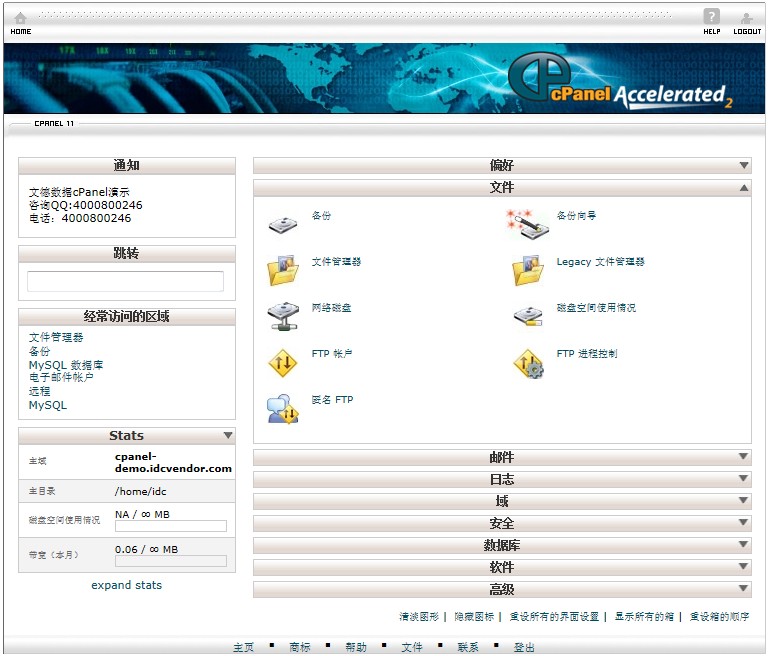
Task: Click the disk space usage progress bar
Action: 171,526
